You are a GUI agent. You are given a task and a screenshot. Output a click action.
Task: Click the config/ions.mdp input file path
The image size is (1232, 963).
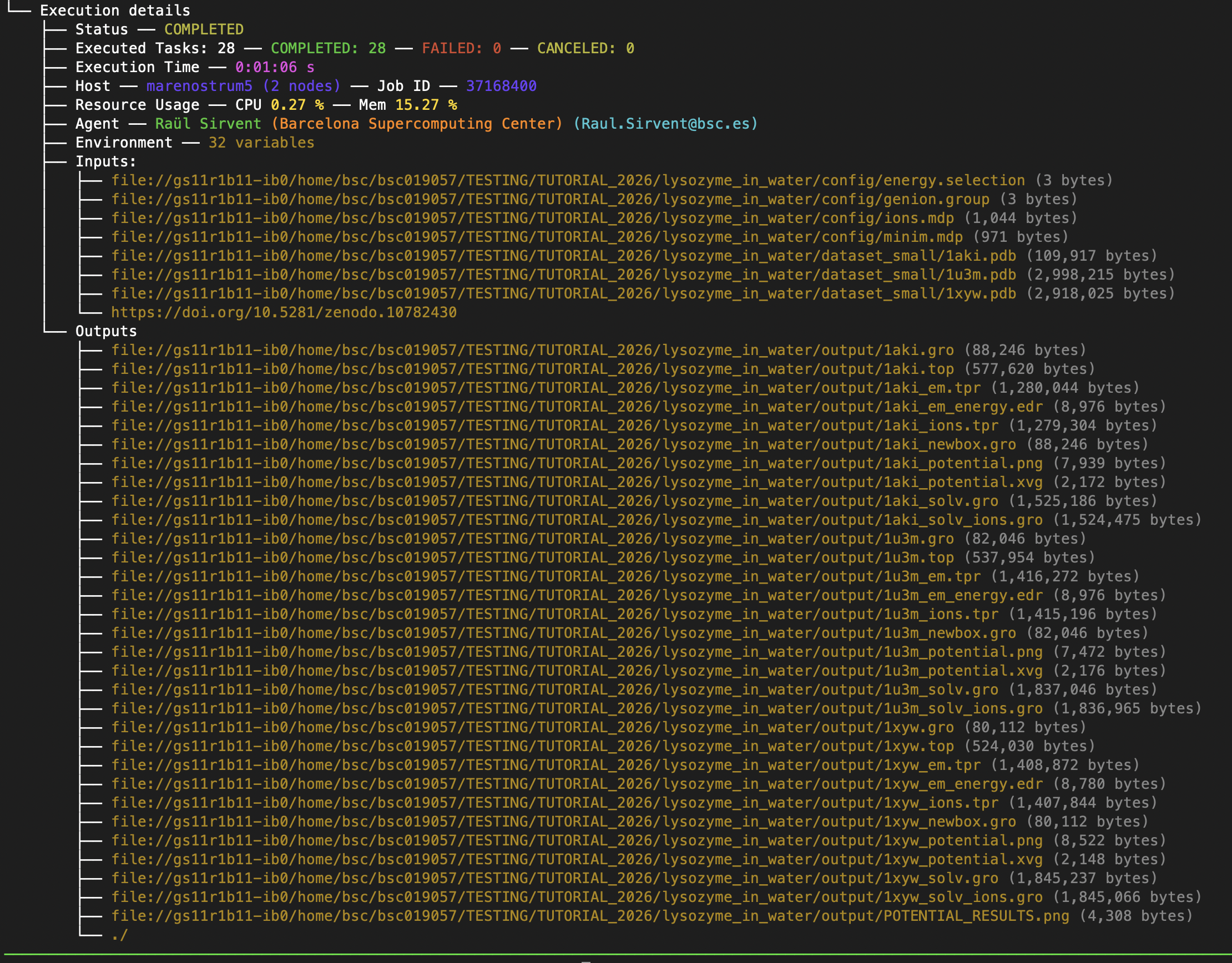533,218
